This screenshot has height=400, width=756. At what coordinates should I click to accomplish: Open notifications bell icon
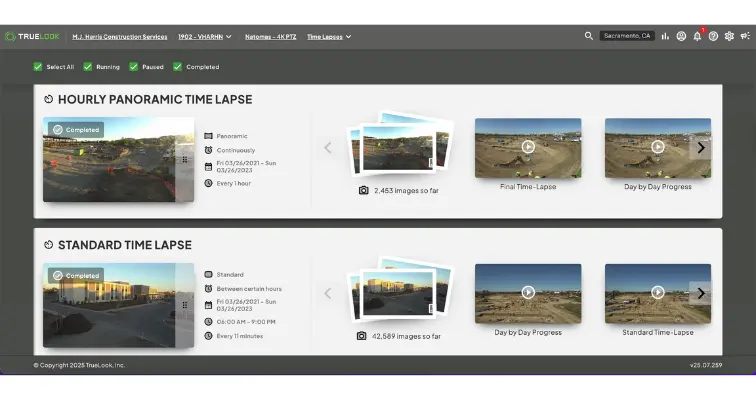pos(697,36)
